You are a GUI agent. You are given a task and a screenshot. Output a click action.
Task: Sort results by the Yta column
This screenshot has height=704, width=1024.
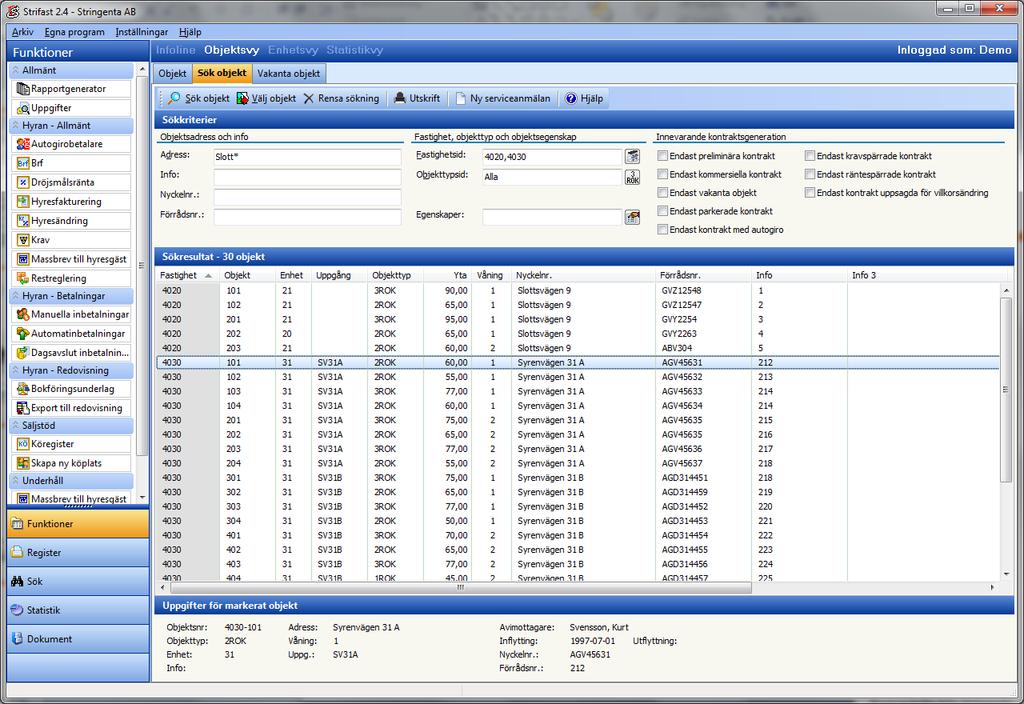click(447, 275)
